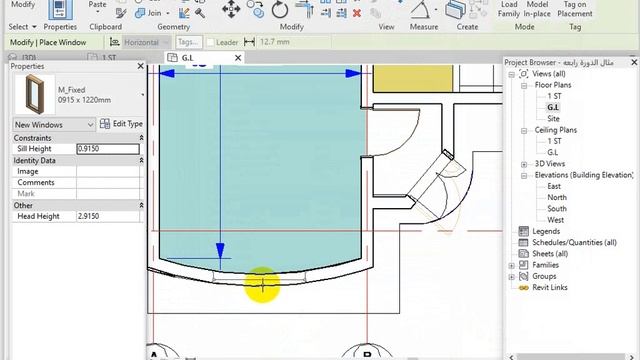Collapse the Floor Plans node
The width and height of the screenshot is (640, 360).
click(x=524, y=86)
